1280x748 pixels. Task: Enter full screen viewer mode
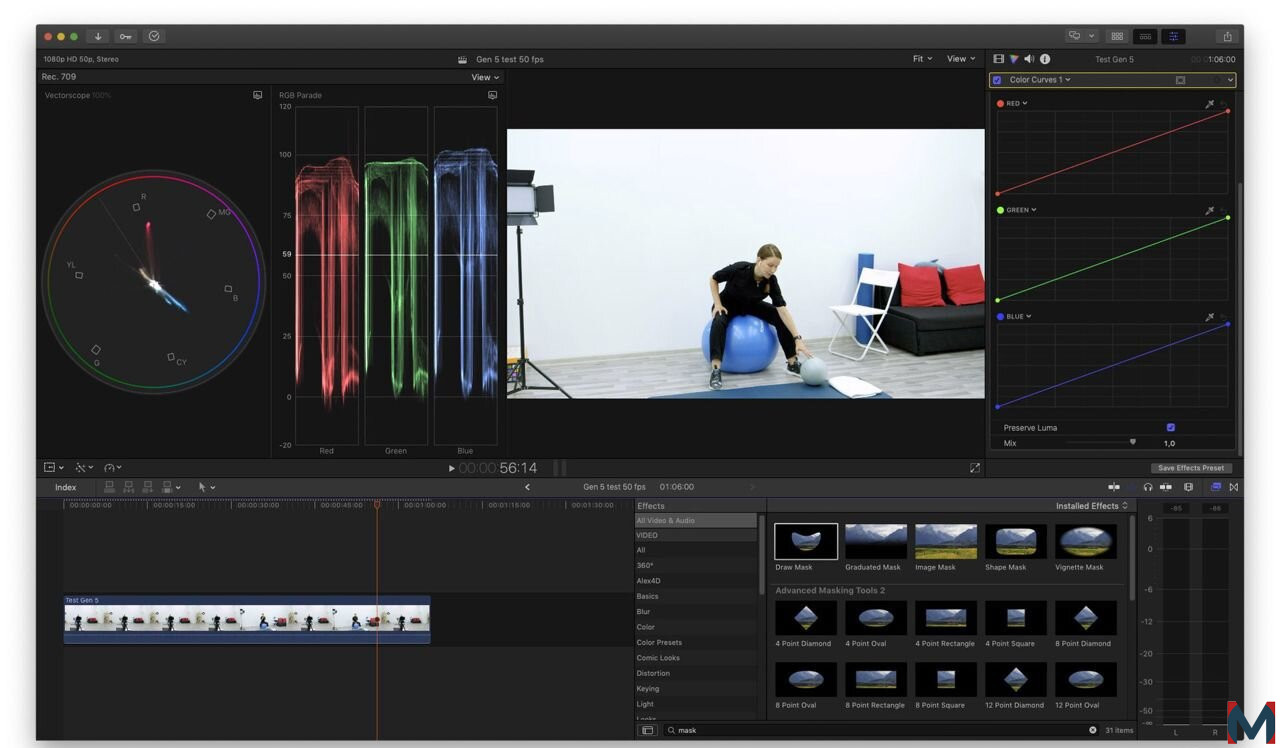click(x=975, y=468)
